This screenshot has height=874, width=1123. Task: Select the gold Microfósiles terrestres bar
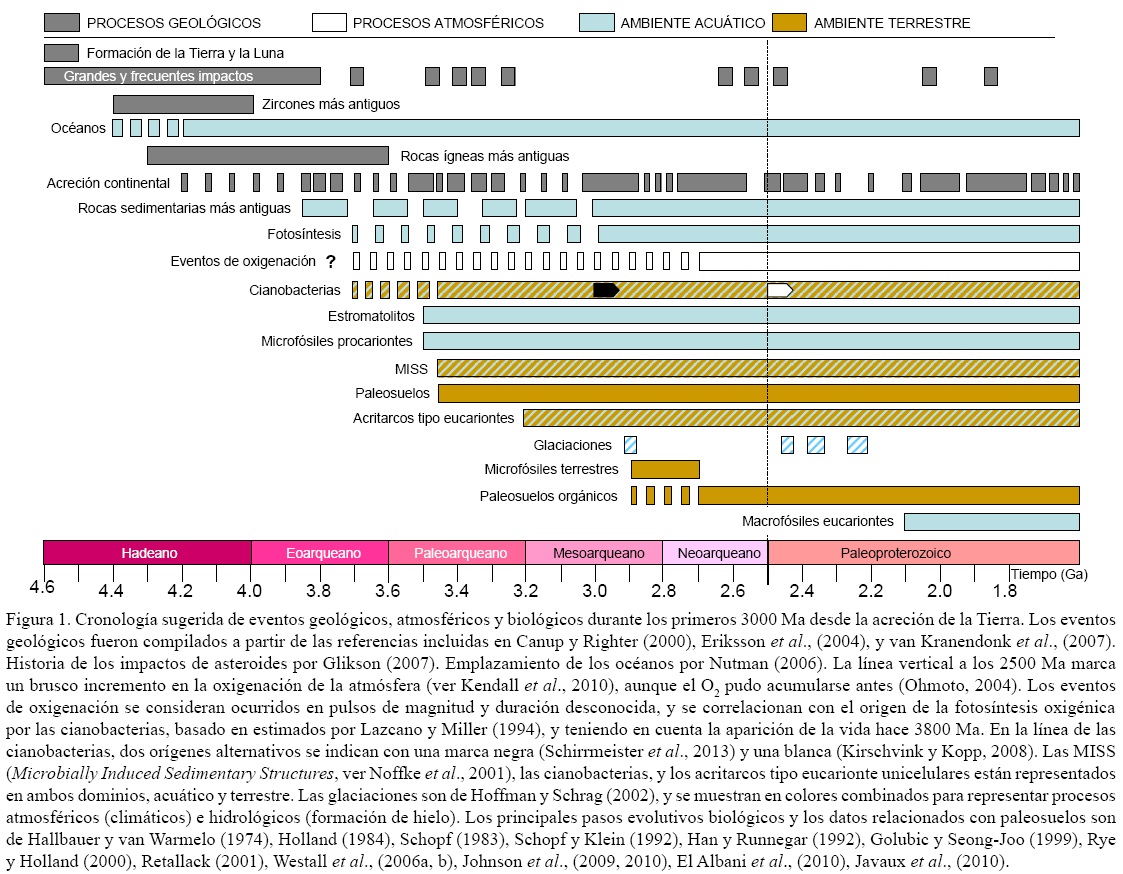tap(665, 469)
